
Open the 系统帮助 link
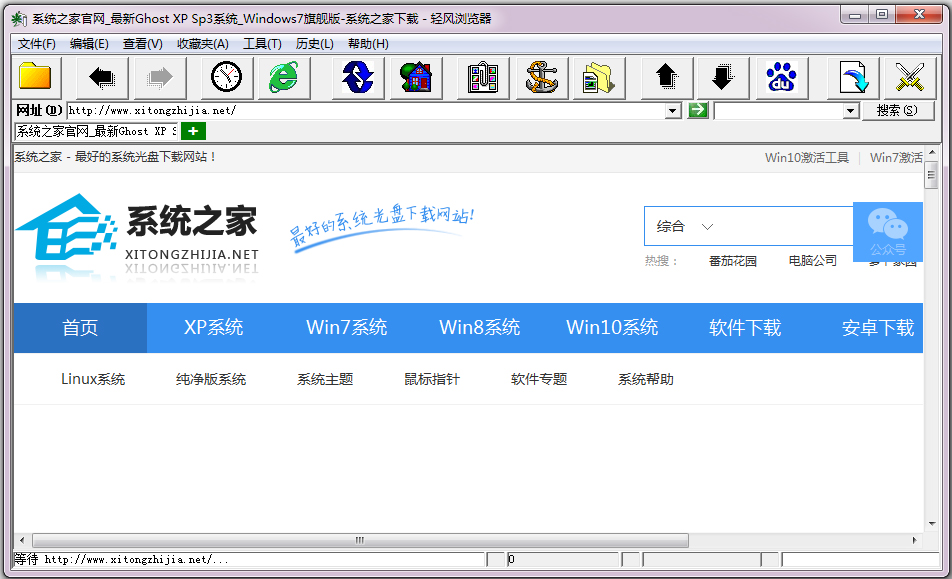645,379
